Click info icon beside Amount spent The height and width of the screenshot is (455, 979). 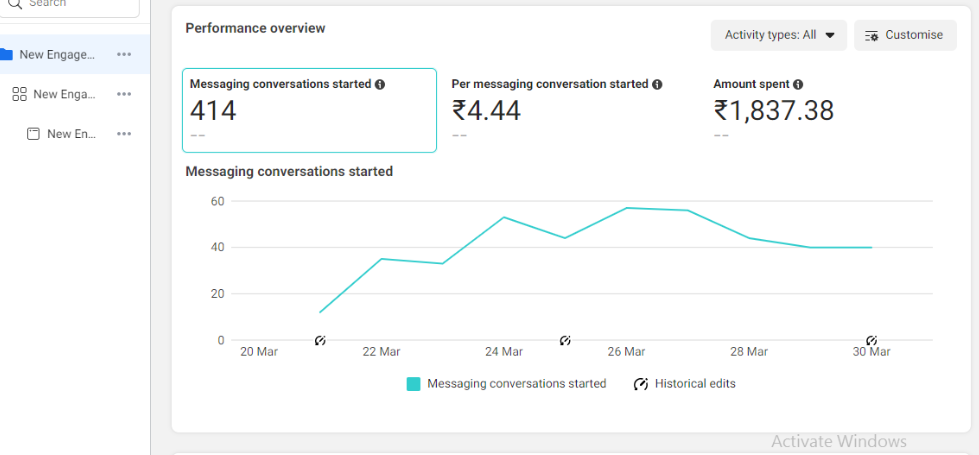(798, 85)
